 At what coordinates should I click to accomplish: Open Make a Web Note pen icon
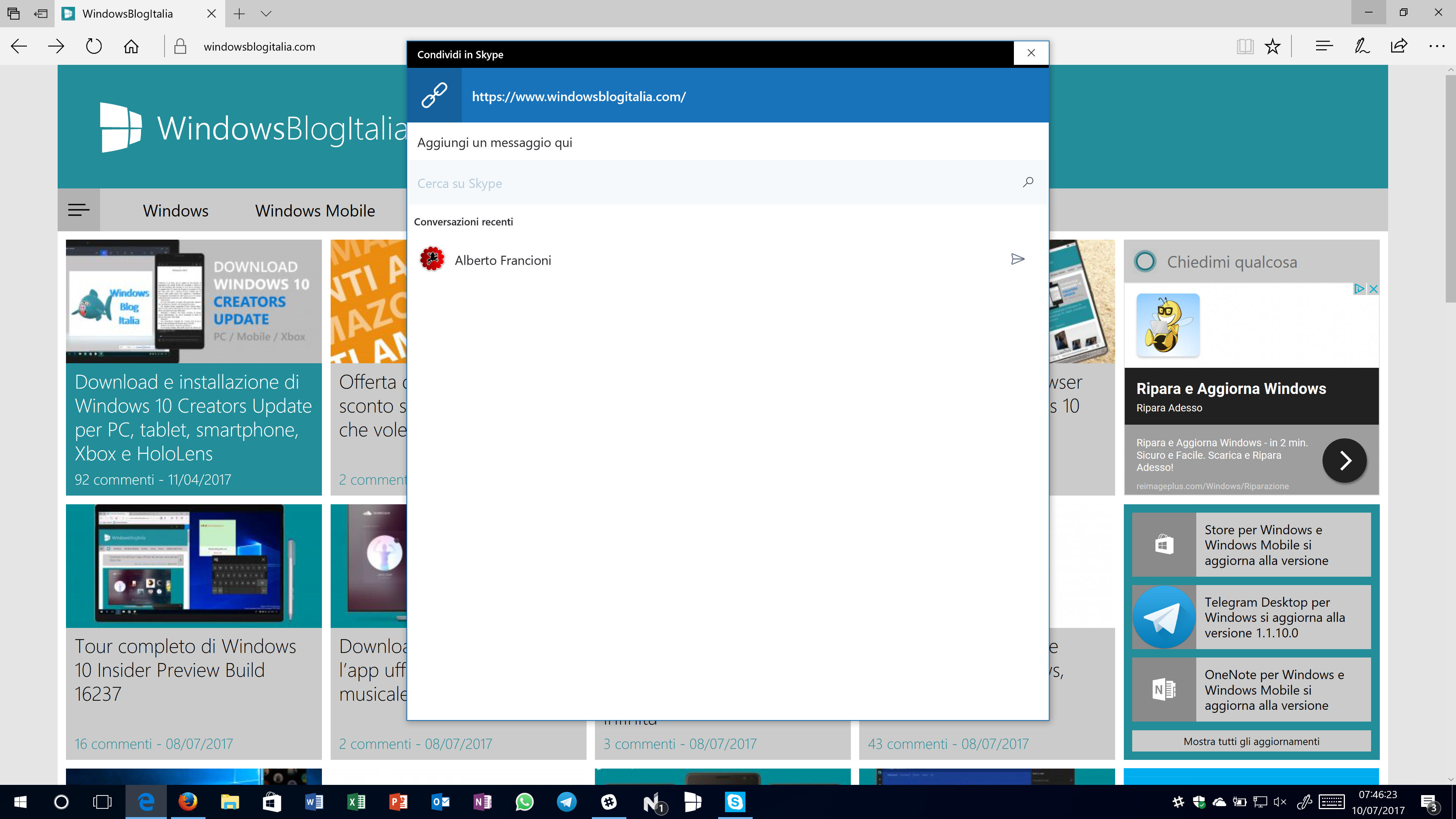[1362, 46]
